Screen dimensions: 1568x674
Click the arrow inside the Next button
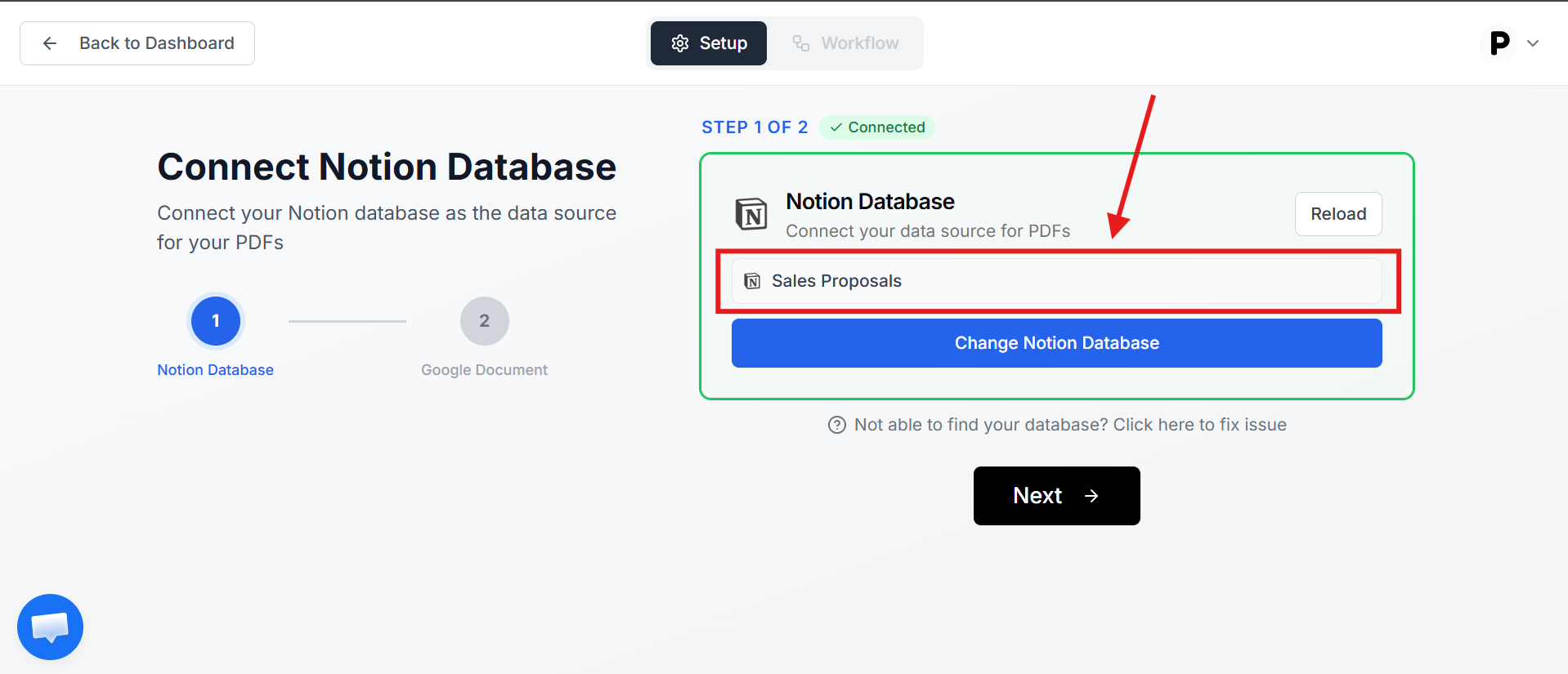point(1091,496)
